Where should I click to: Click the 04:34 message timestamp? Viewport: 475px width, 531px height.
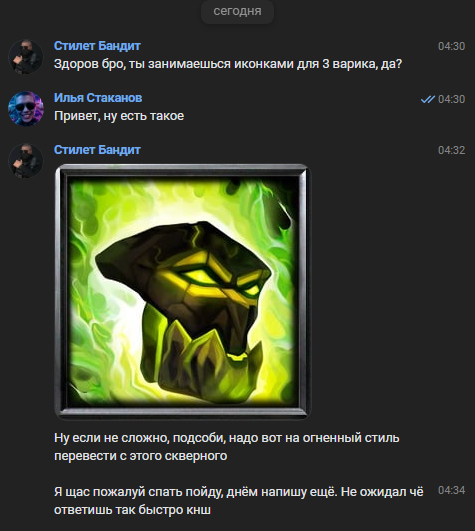click(x=451, y=490)
